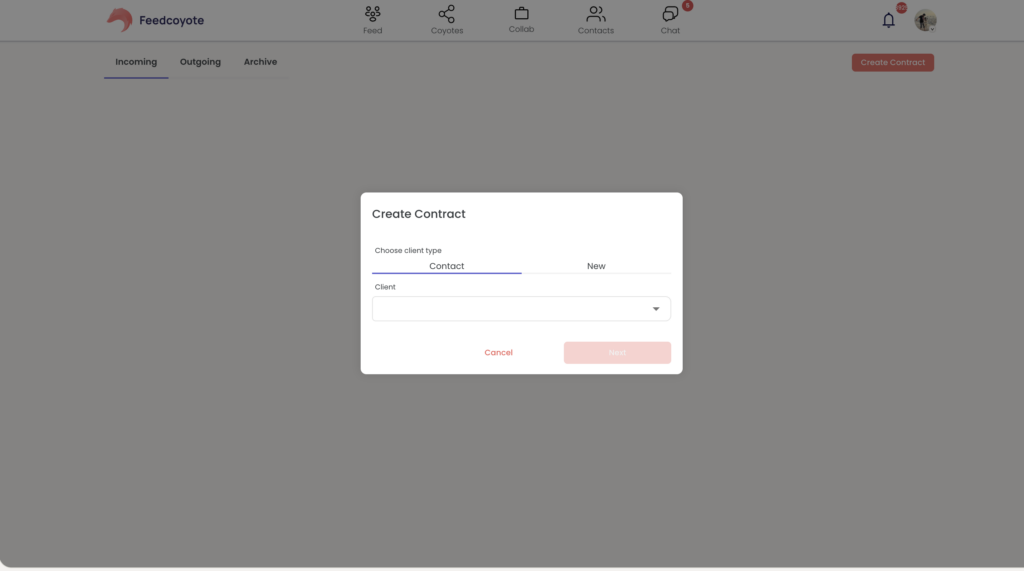
Task: Switch to the Outgoing tab
Action: pos(200,62)
